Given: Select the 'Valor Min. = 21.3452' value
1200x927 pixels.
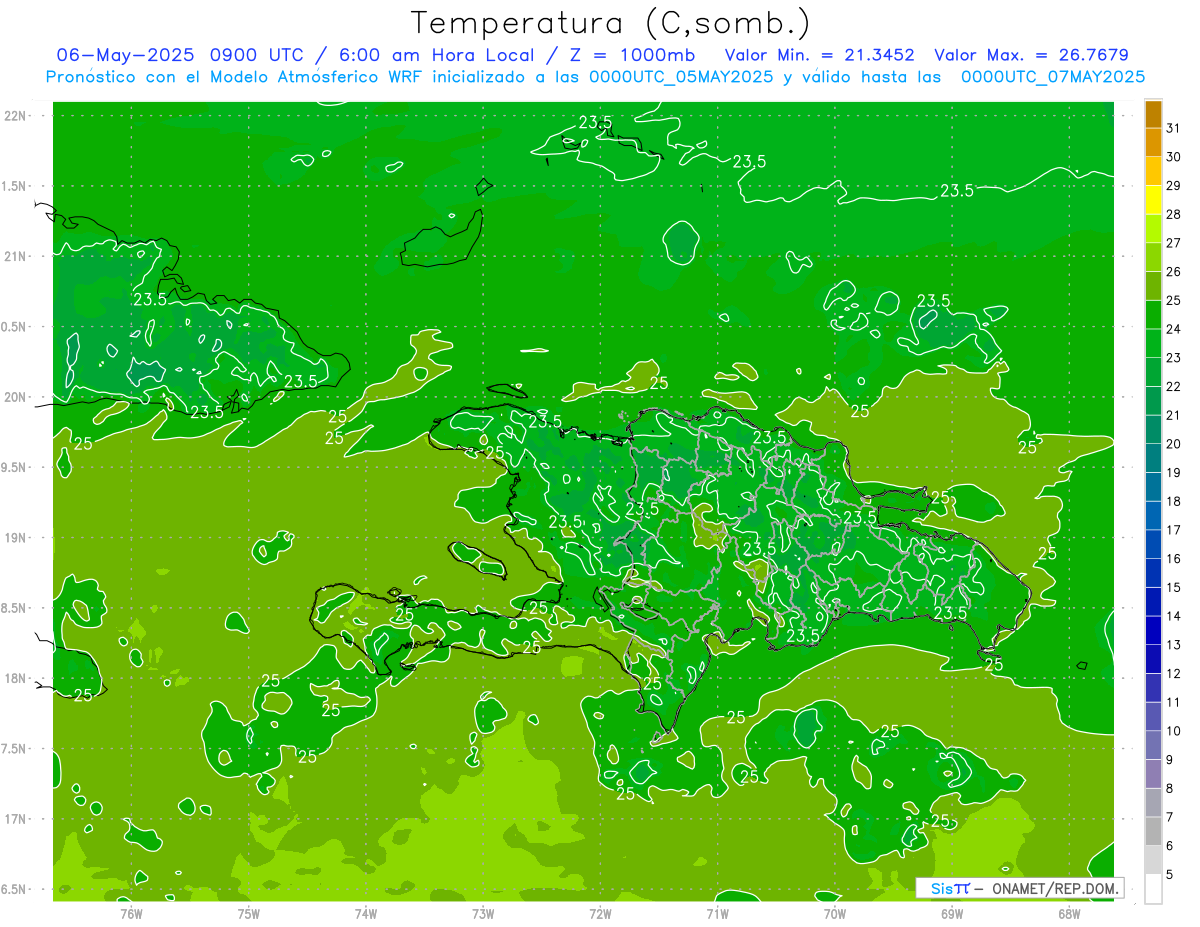Looking at the screenshot, I should pos(820,55).
